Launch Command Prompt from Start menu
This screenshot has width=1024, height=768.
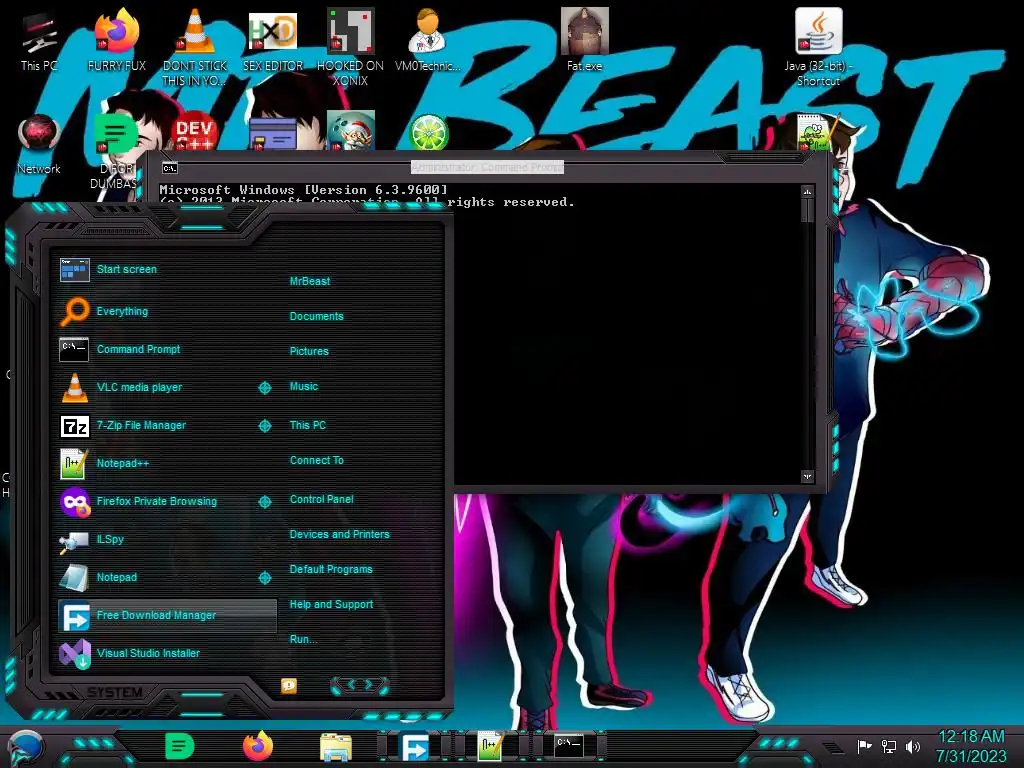point(167,349)
